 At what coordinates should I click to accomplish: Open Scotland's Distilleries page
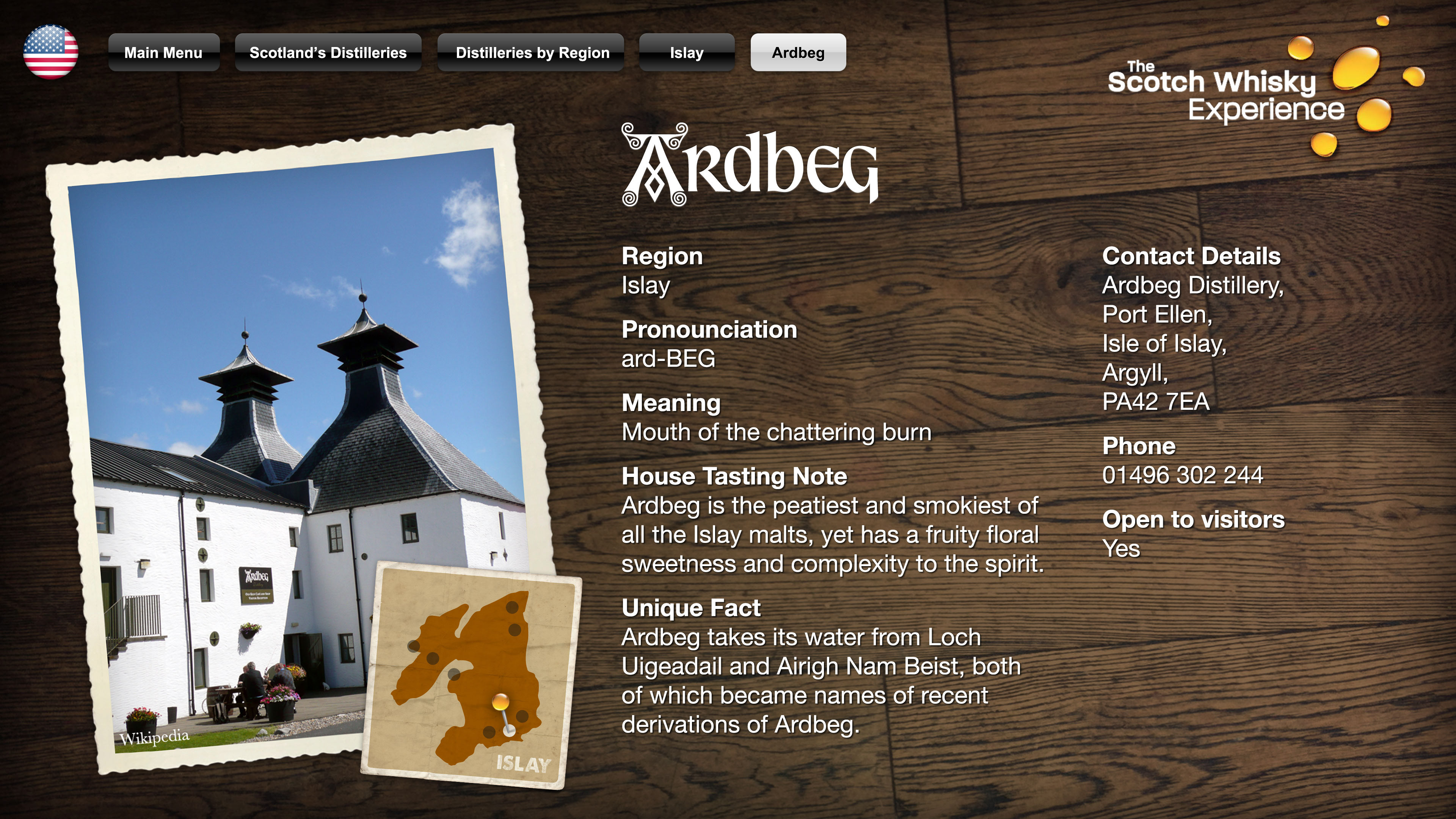[328, 53]
